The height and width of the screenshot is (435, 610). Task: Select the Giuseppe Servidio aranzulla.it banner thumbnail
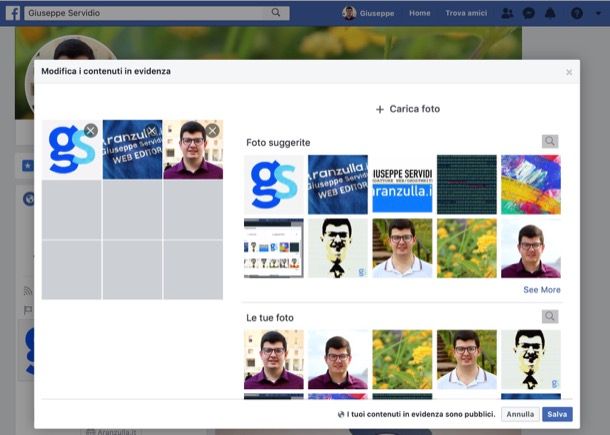(x=402, y=184)
